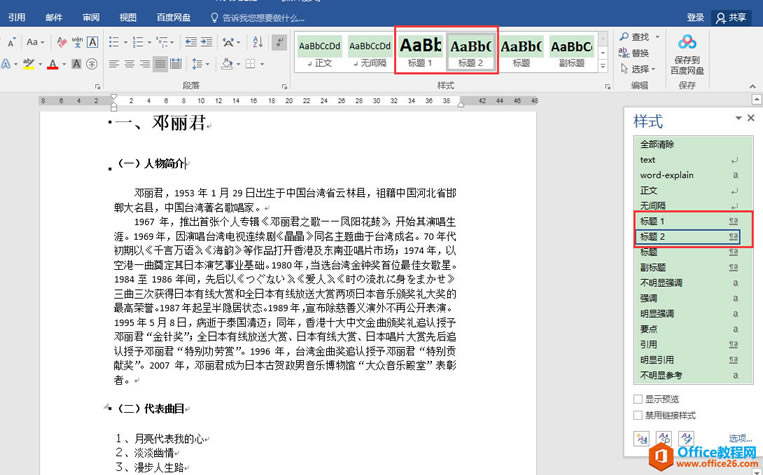This screenshot has height=475, width=763.
Task: Open Style Inspector icon in Styles pane
Action: pyautogui.click(x=664, y=438)
